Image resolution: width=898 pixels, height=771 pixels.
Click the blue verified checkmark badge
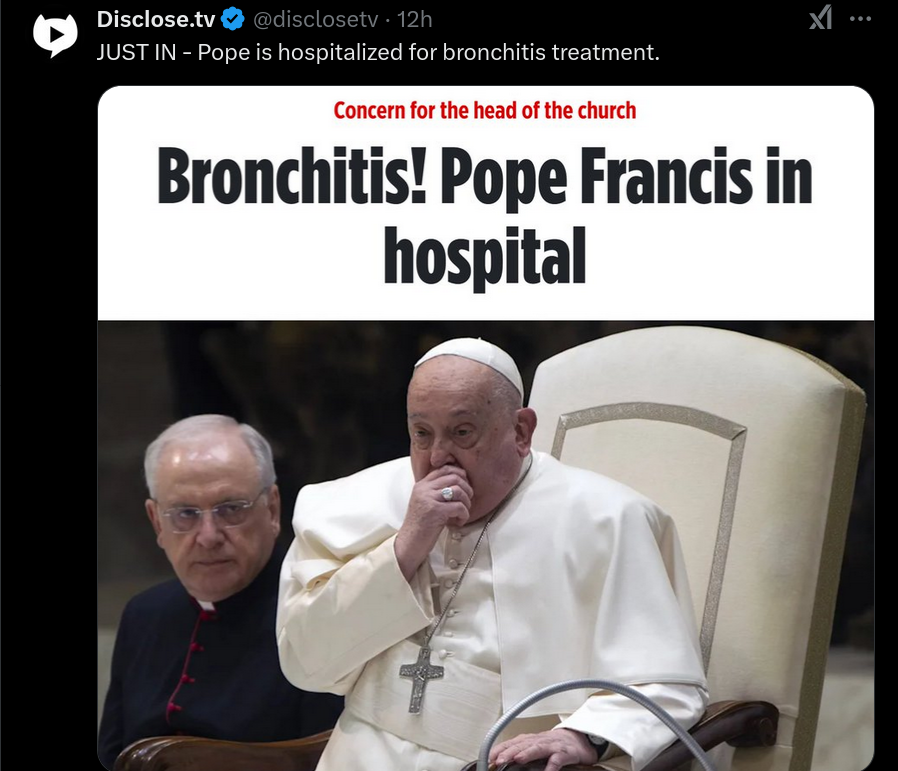click(233, 19)
